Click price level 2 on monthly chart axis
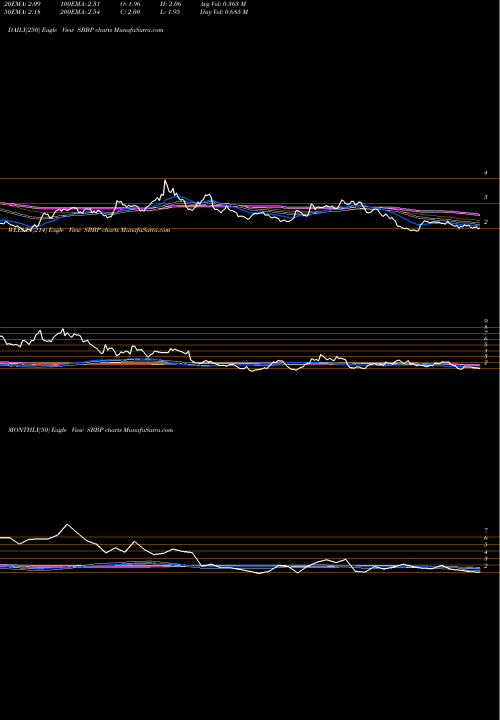 (x=486, y=566)
